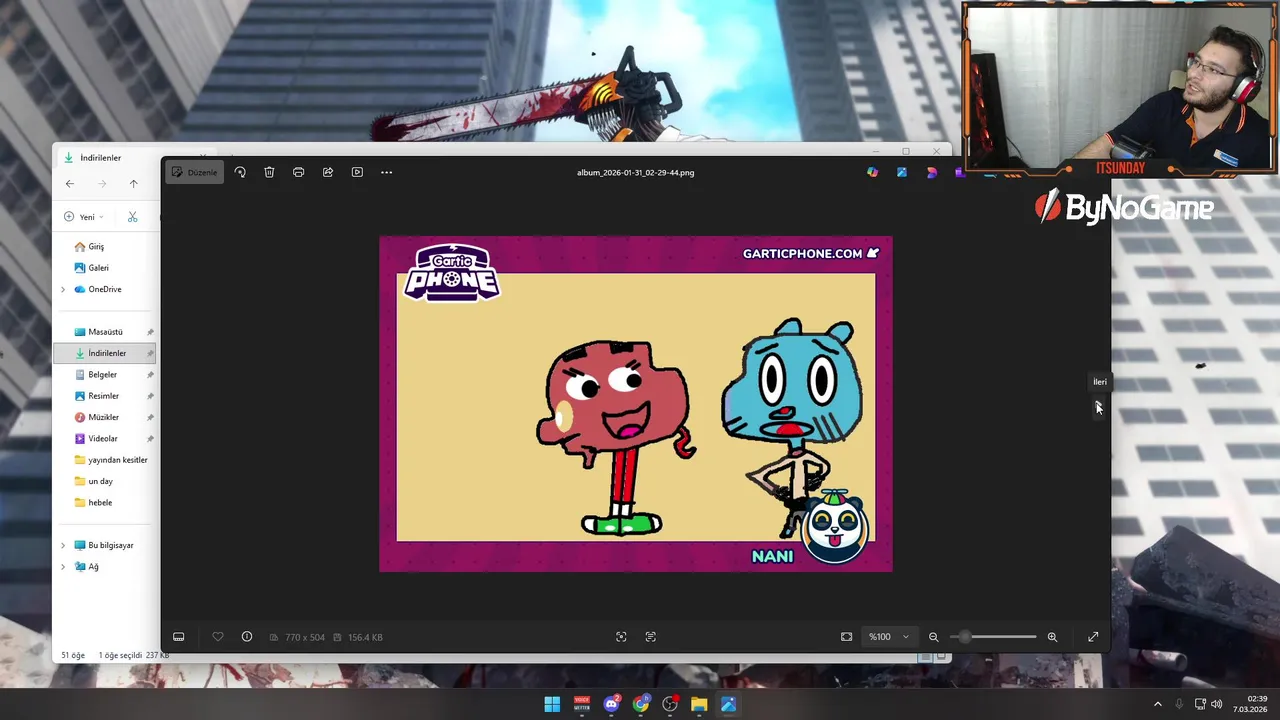Unpin Masaüstü using its pin icon
Viewport: 1280px width, 720px height.
[x=150, y=332]
